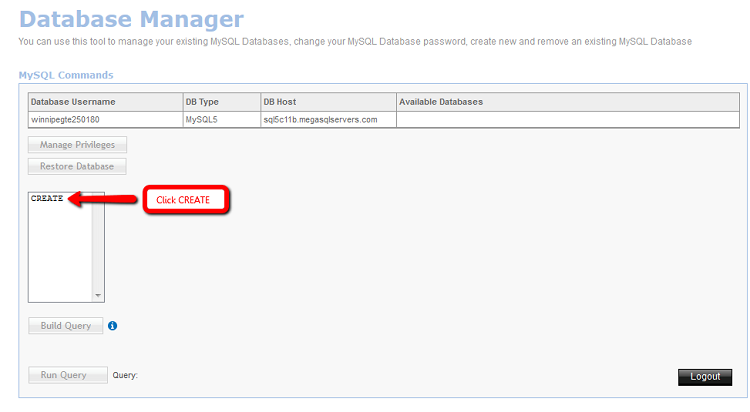
Task: Open Restore Database
Action: click(77, 166)
